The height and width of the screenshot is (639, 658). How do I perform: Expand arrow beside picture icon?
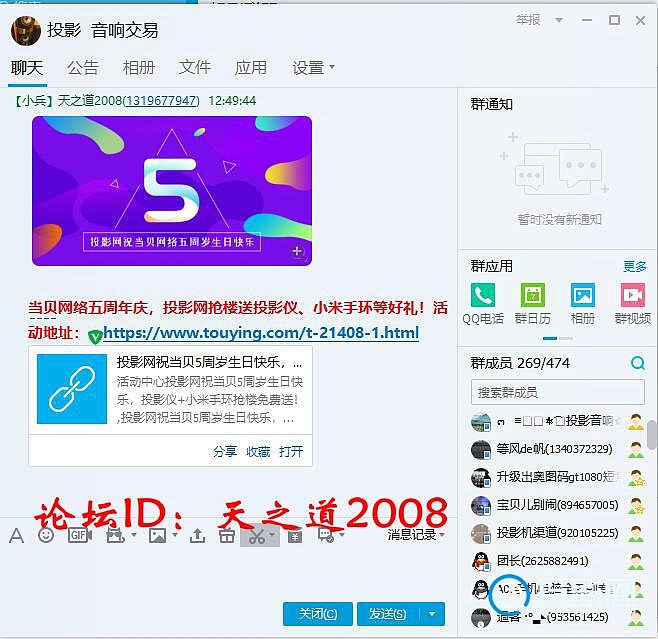pyautogui.click(x=175, y=535)
